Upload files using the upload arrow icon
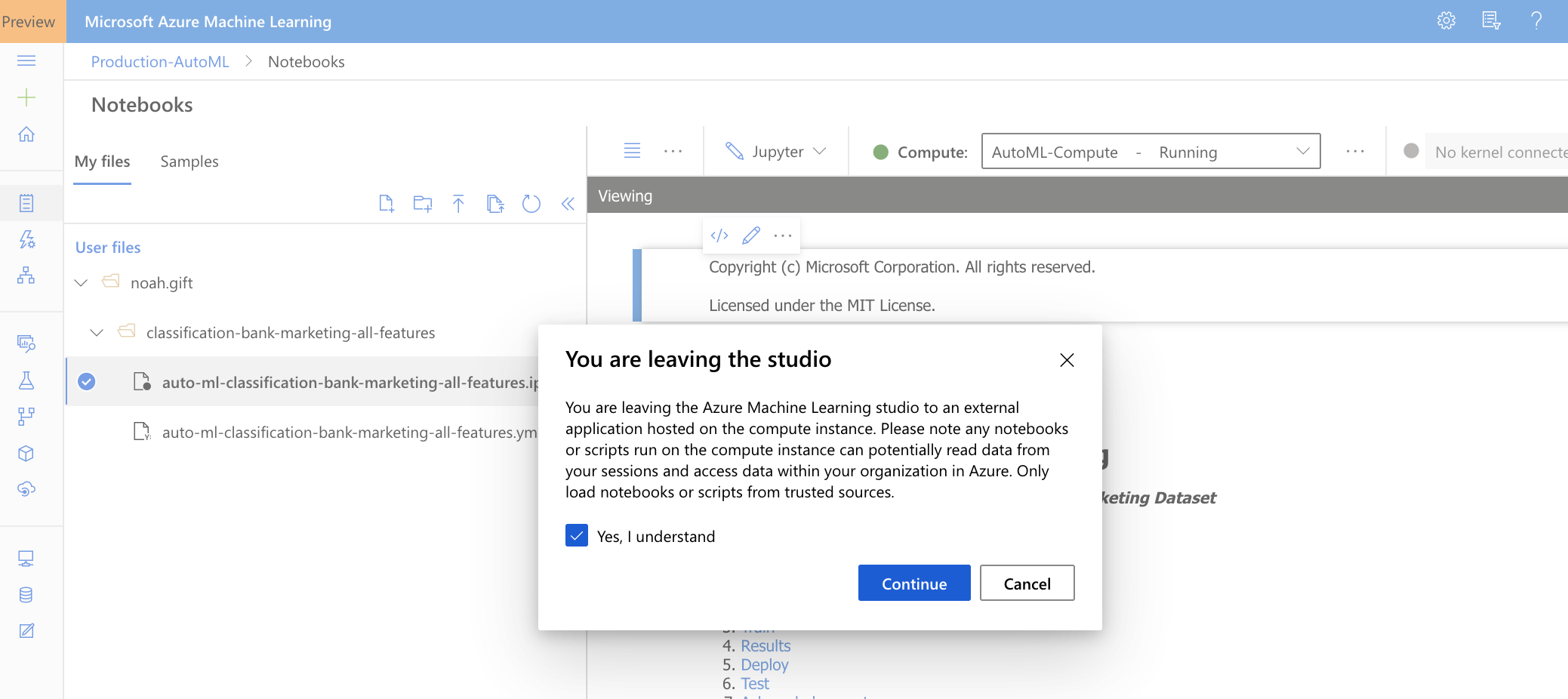Image resolution: width=1568 pixels, height=699 pixels. tap(458, 203)
